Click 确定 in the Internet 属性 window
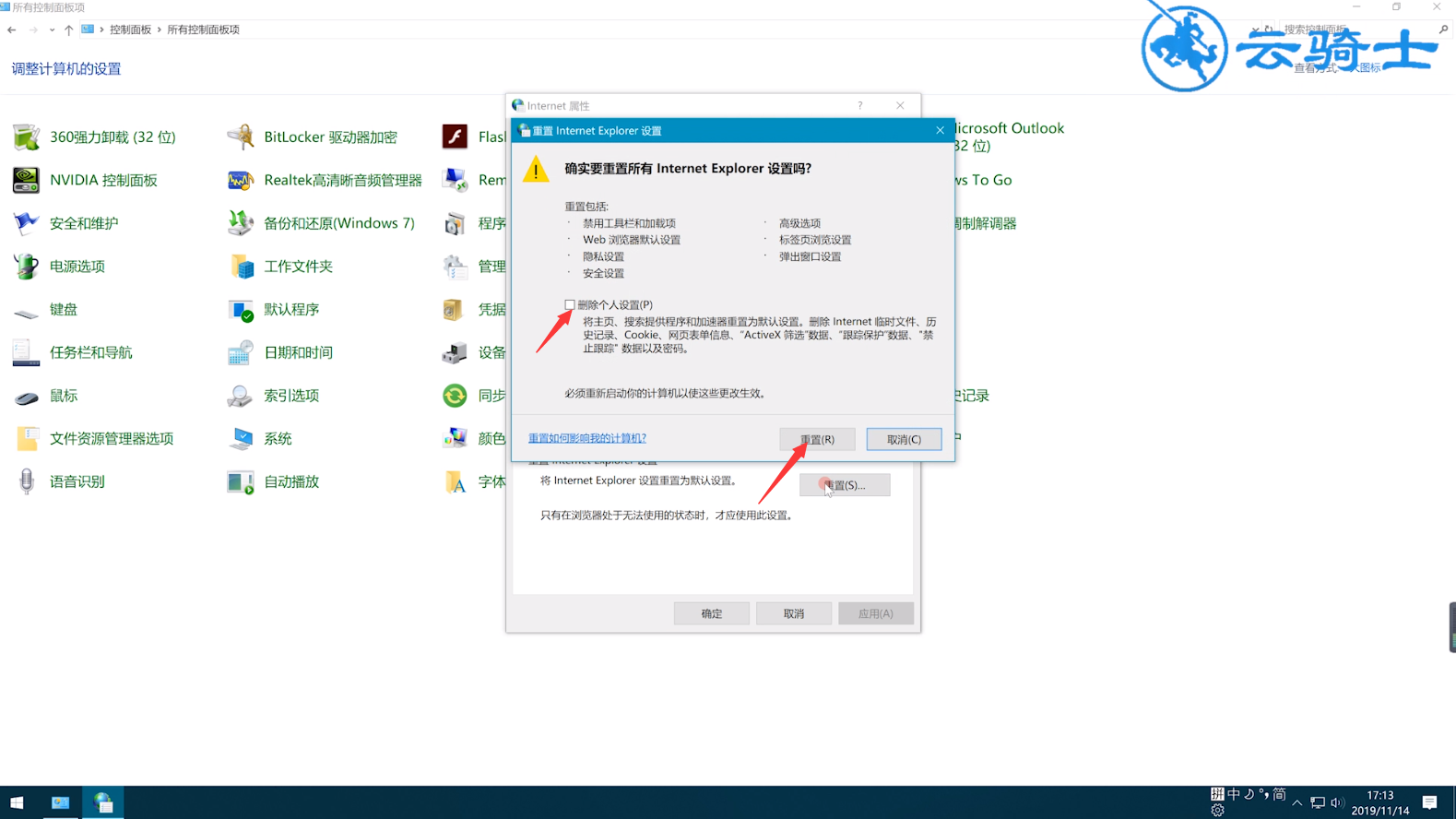This screenshot has height=819, width=1456. point(711,613)
